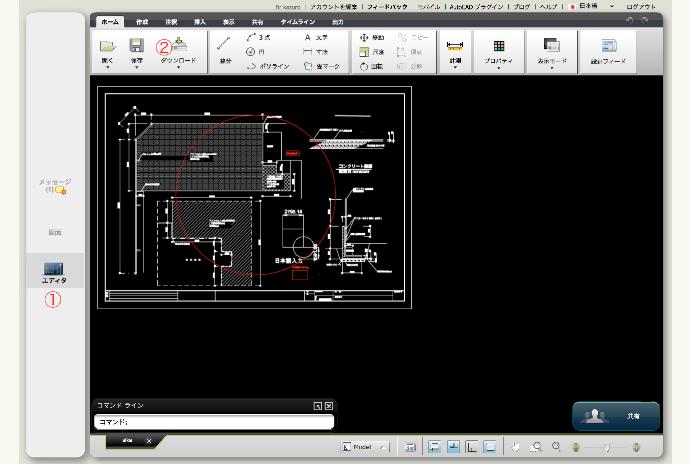Screen dimensions: 690x464
Task: Open the 開く (Open) folder icon
Action: click(x=107, y=46)
